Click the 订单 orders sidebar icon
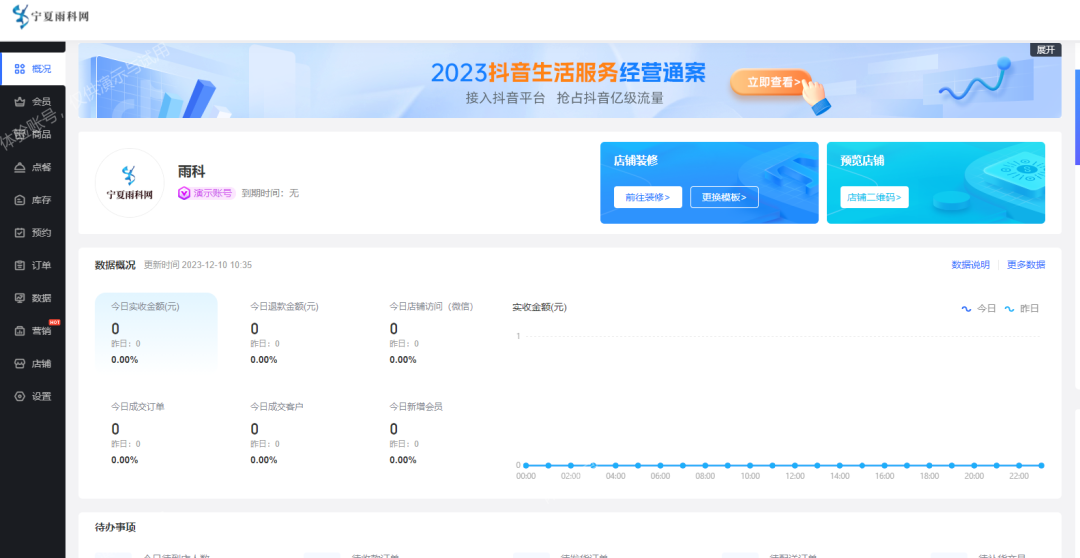The height and width of the screenshot is (558, 1080). [x=20, y=265]
